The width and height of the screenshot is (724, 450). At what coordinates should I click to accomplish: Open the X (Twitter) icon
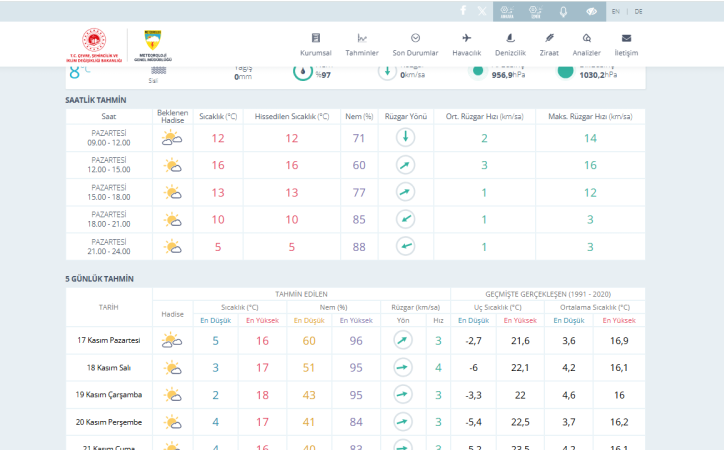[x=483, y=11]
